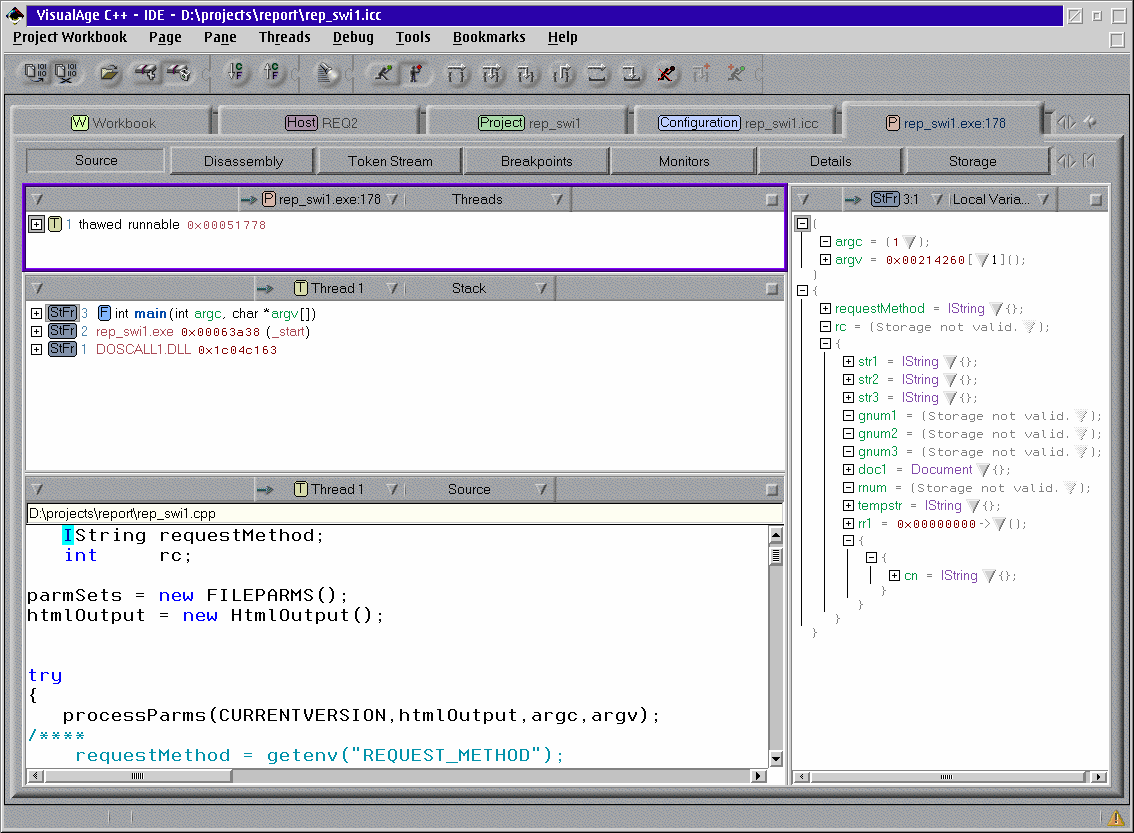This screenshot has height=833, width=1134.
Task: Click the source pane vertical scrollbar up arrow
Action: (x=776, y=536)
